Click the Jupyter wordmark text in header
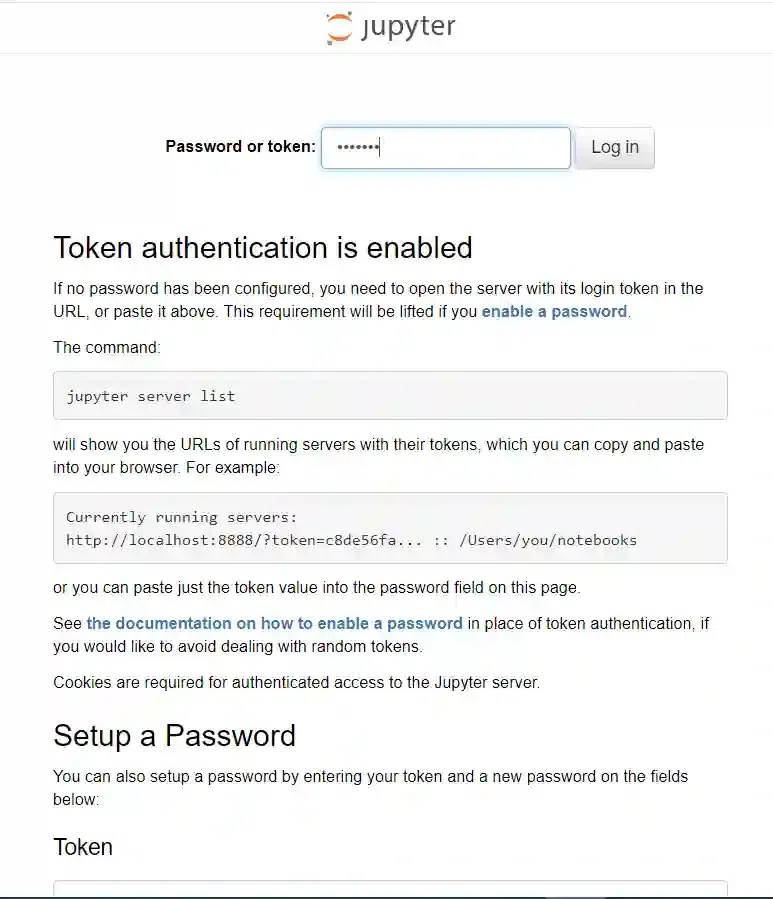 point(407,27)
